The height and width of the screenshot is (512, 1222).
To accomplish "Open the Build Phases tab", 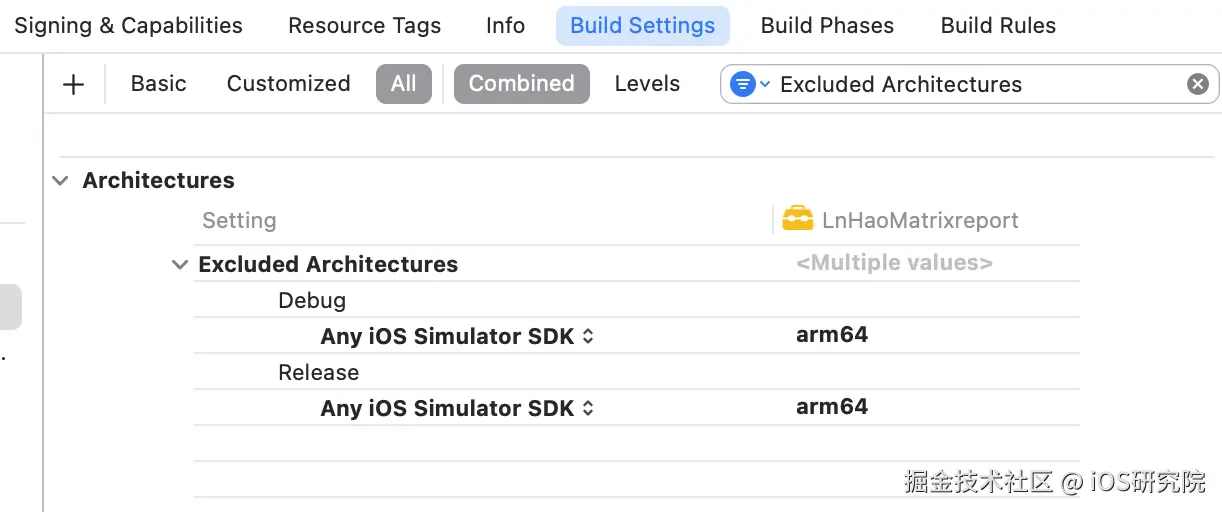I will tap(827, 26).
